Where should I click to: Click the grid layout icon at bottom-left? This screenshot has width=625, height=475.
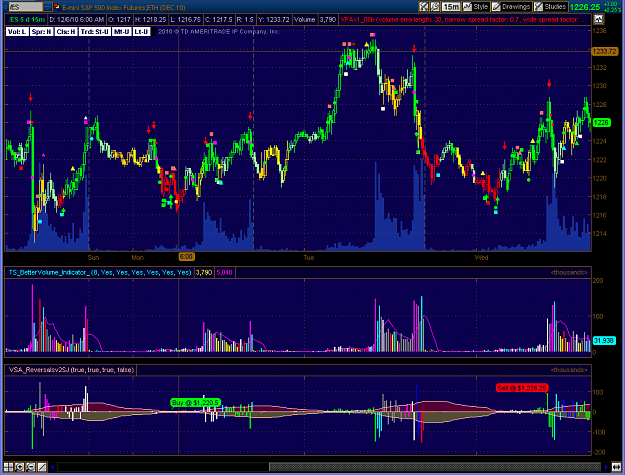8,467
